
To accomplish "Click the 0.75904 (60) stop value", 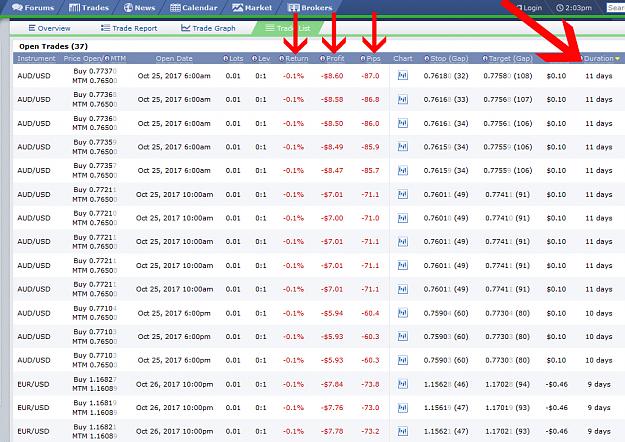I will tap(446, 313).
